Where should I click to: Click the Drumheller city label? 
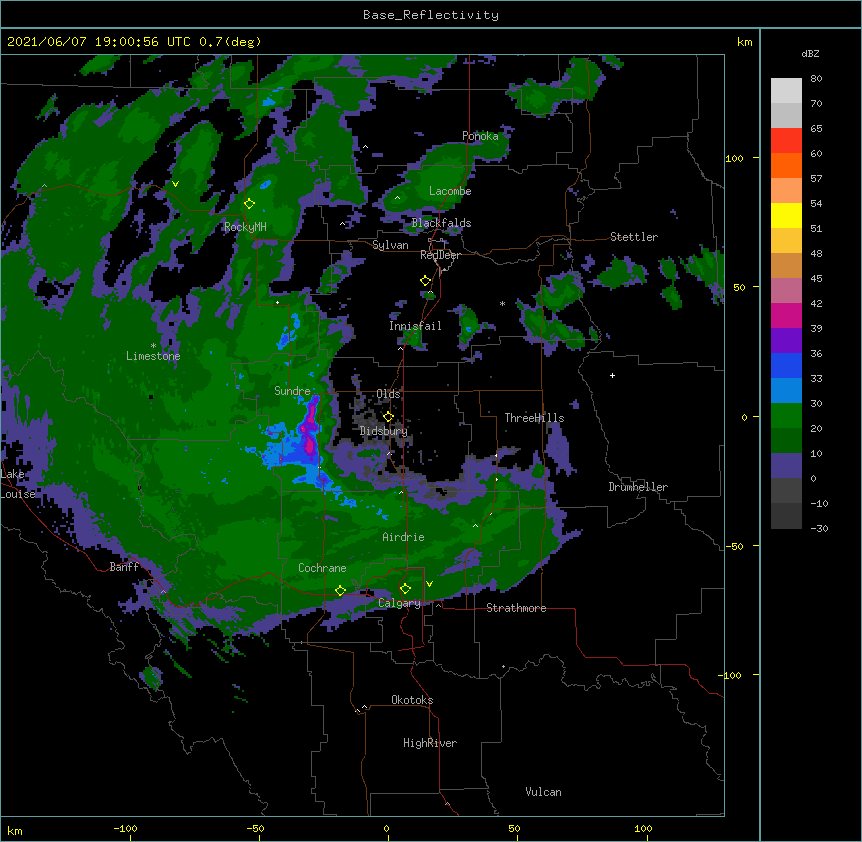(x=638, y=487)
